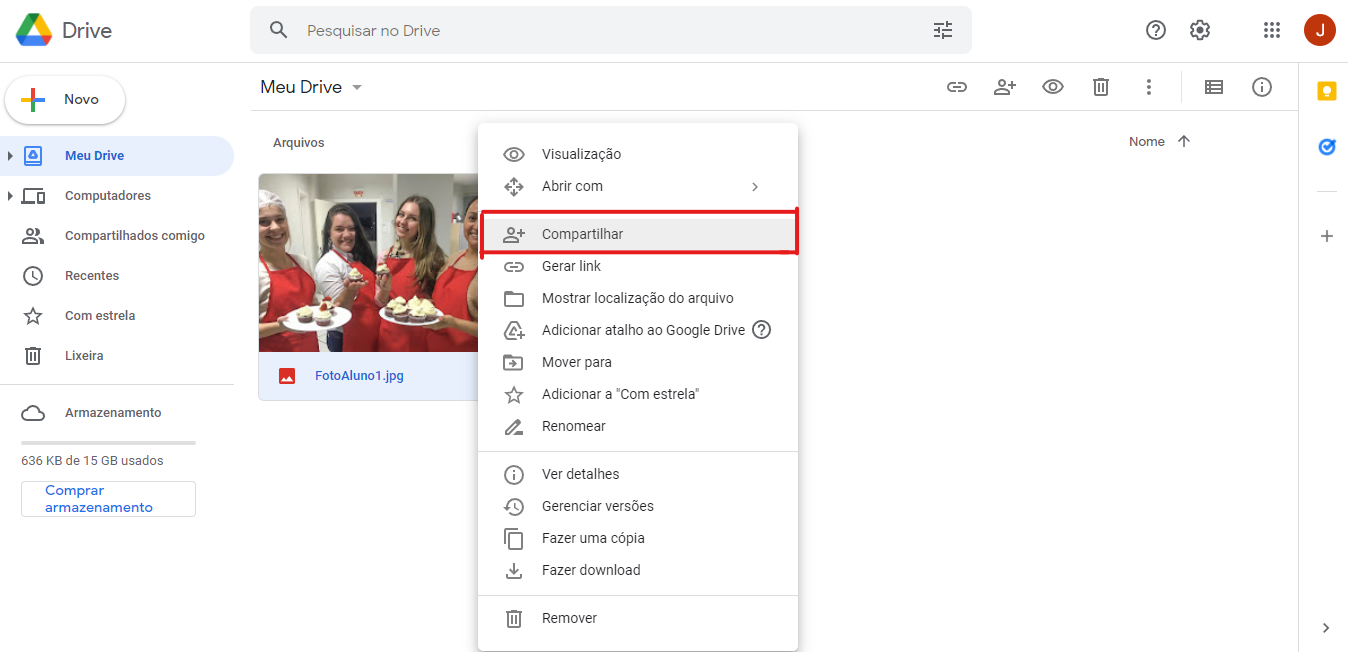The width and height of the screenshot is (1348, 652).
Task: Expand the Meu Drive tree arrow
Action: click(x=10, y=156)
